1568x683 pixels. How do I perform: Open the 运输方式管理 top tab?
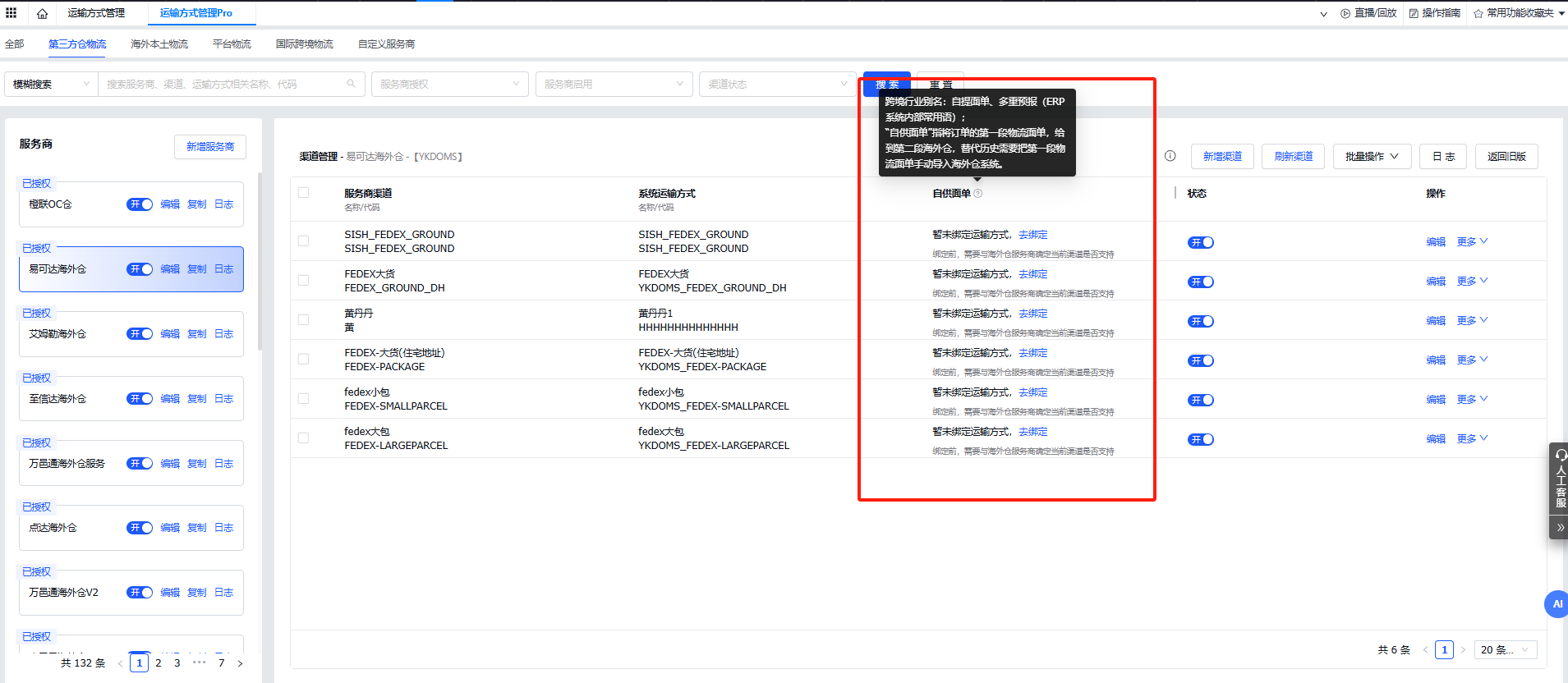click(96, 13)
